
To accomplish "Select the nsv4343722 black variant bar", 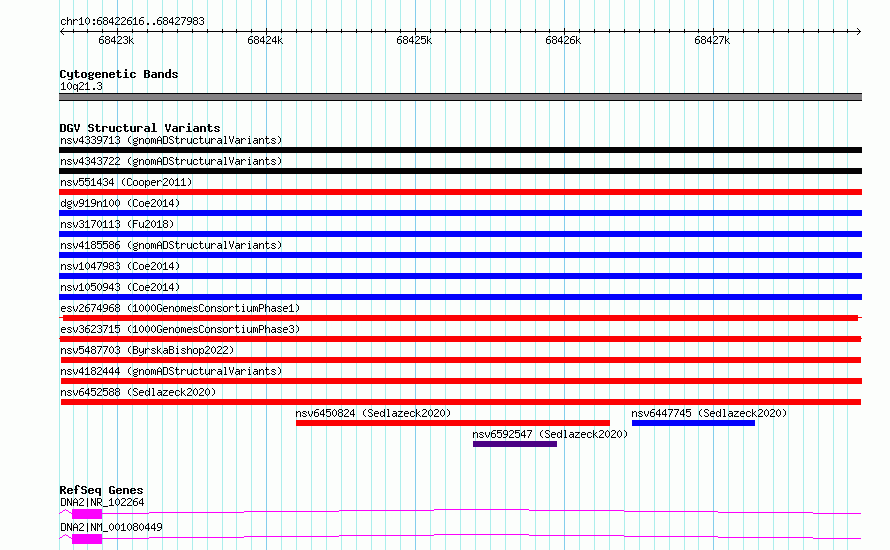I will 460,171.
